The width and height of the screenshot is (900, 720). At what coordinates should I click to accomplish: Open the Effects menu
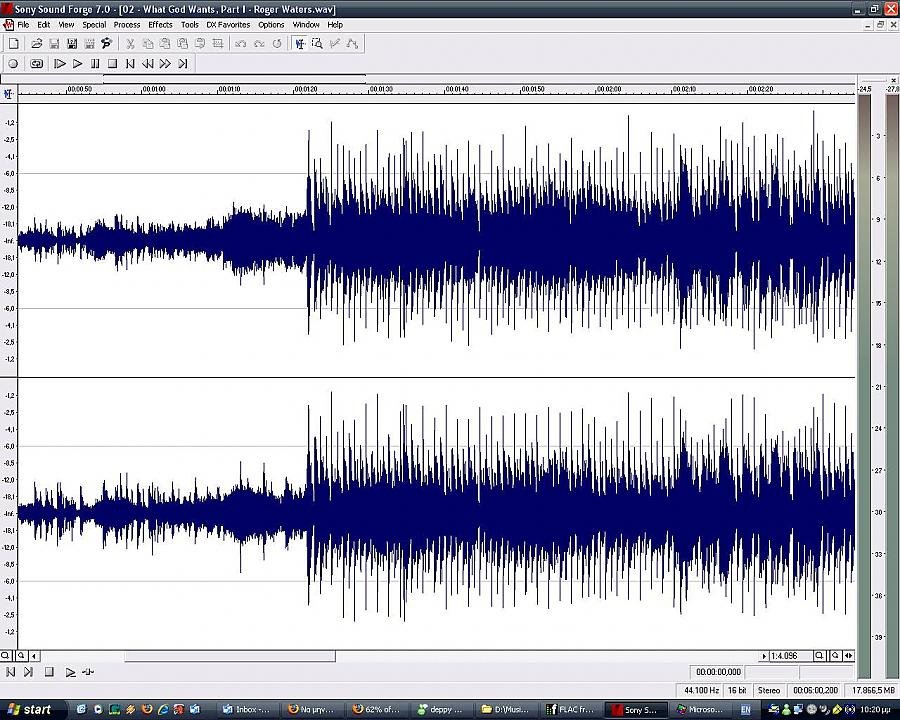(x=160, y=25)
